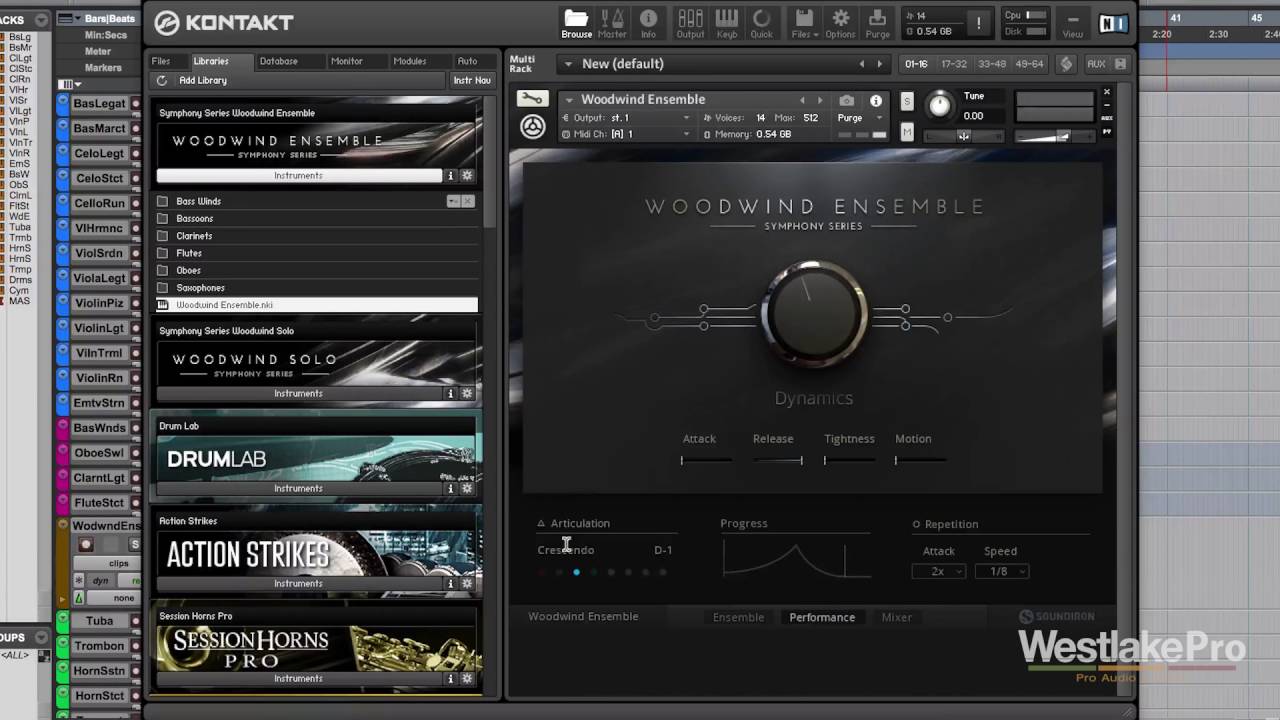Click the Purge toolbar icon
The width and height of the screenshot is (1280, 720).
[877, 24]
